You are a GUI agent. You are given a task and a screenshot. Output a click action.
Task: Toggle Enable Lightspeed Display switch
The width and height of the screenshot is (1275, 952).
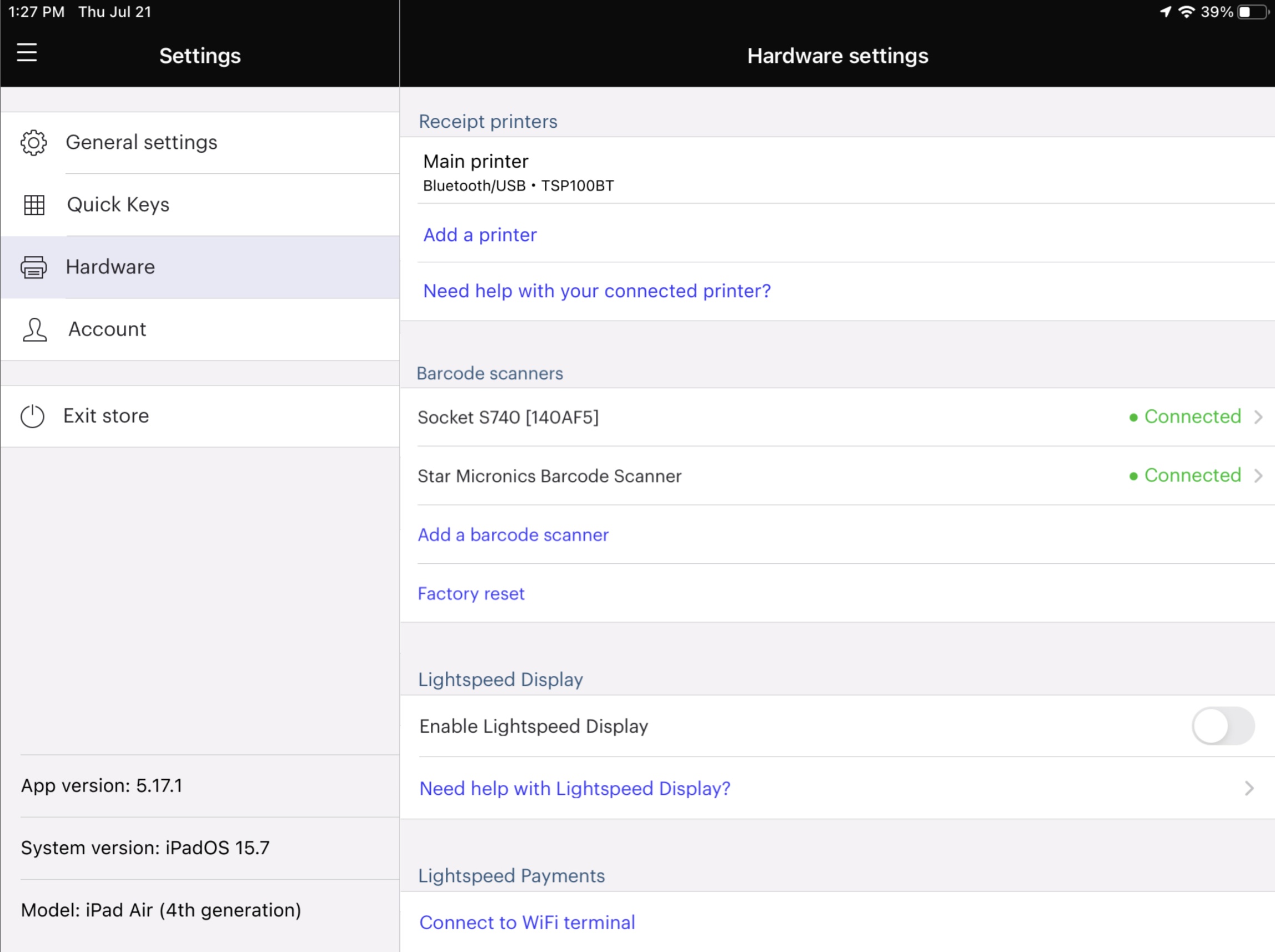[x=1223, y=725]
